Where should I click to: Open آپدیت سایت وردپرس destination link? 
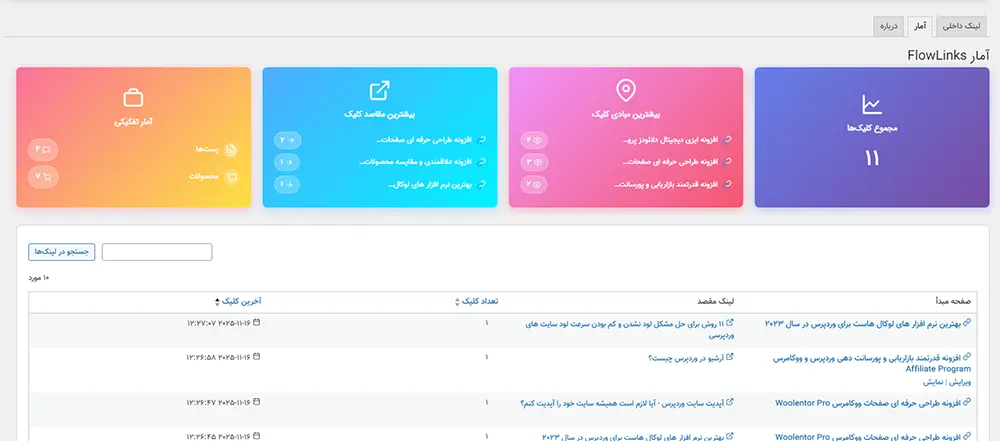coord(623,403)
